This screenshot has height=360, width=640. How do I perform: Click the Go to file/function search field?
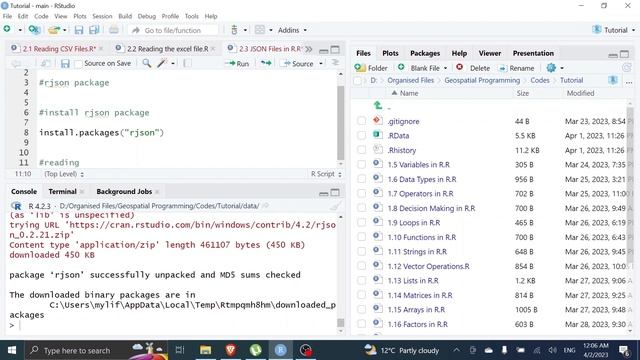[x=173, y=30]
